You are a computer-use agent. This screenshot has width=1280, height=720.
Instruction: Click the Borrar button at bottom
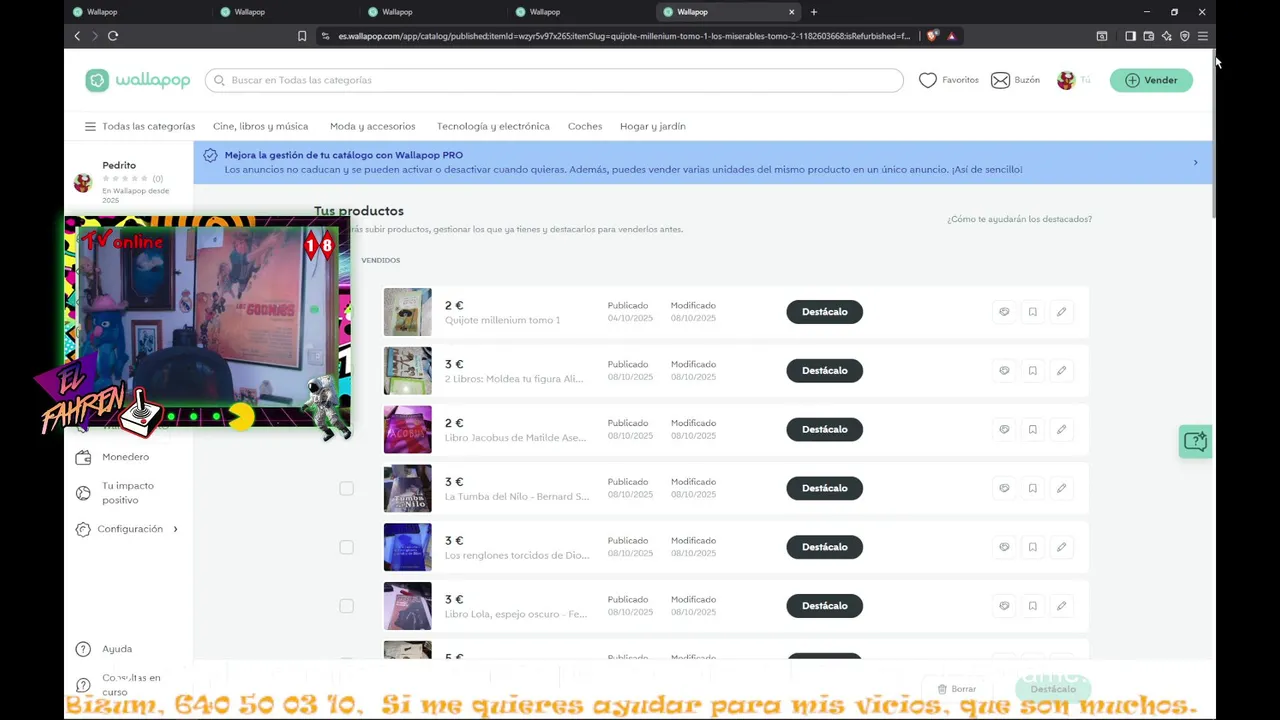click(957, 689)
